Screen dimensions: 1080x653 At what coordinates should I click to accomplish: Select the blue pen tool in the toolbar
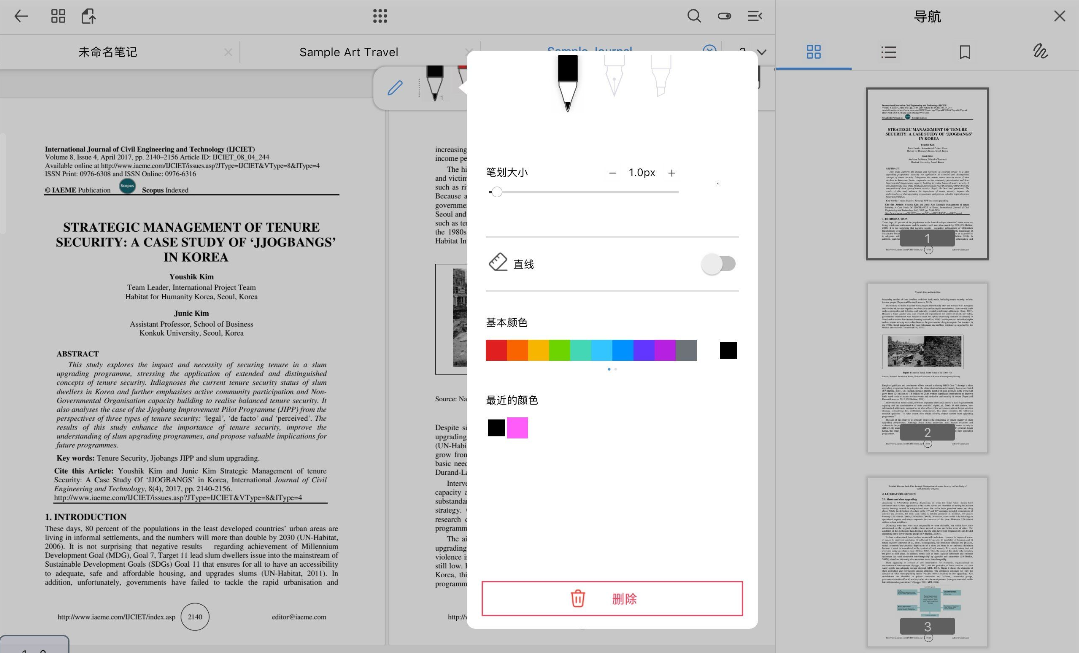395,87
